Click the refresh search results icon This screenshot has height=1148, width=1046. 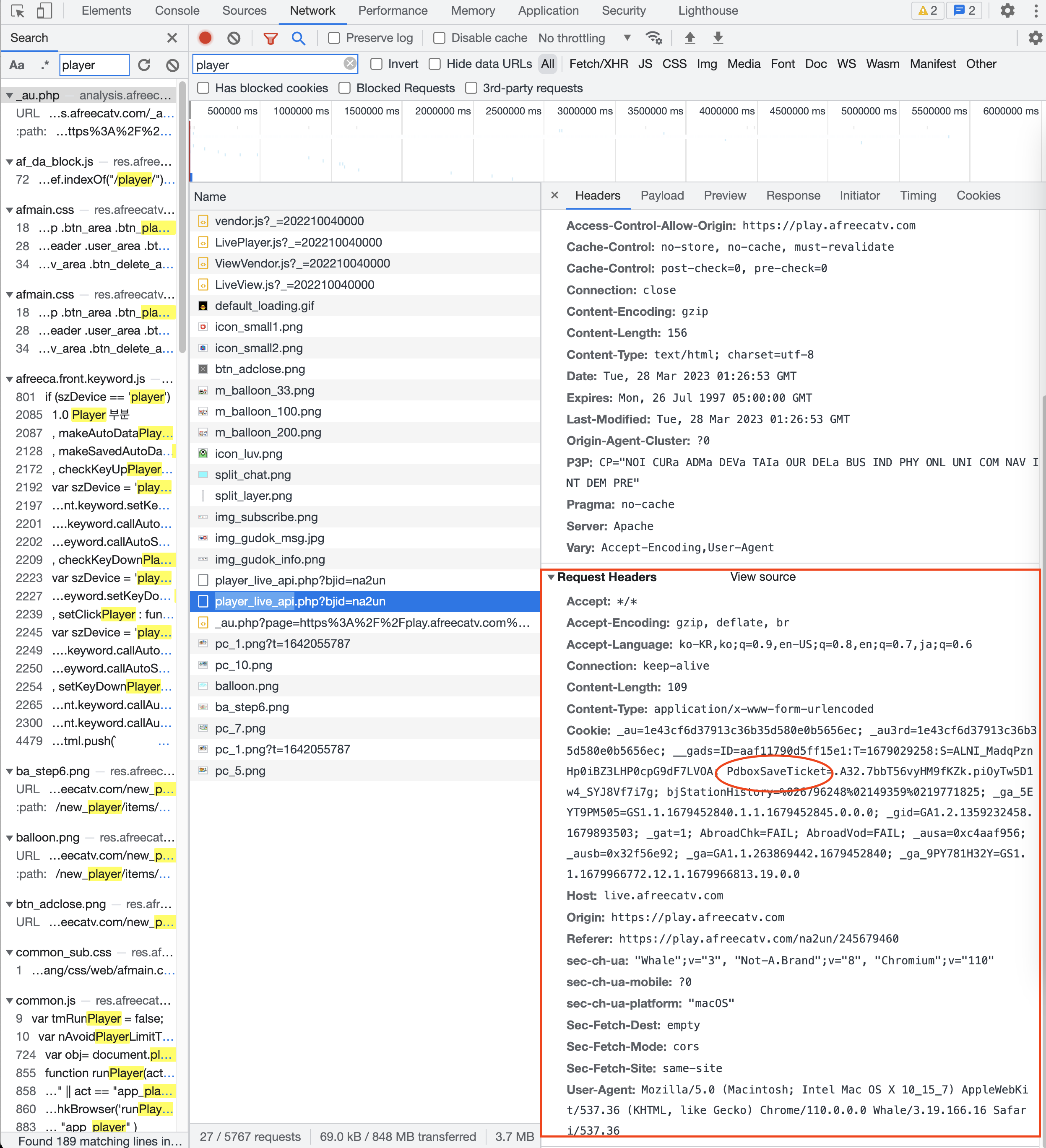[x=144, y=65]
